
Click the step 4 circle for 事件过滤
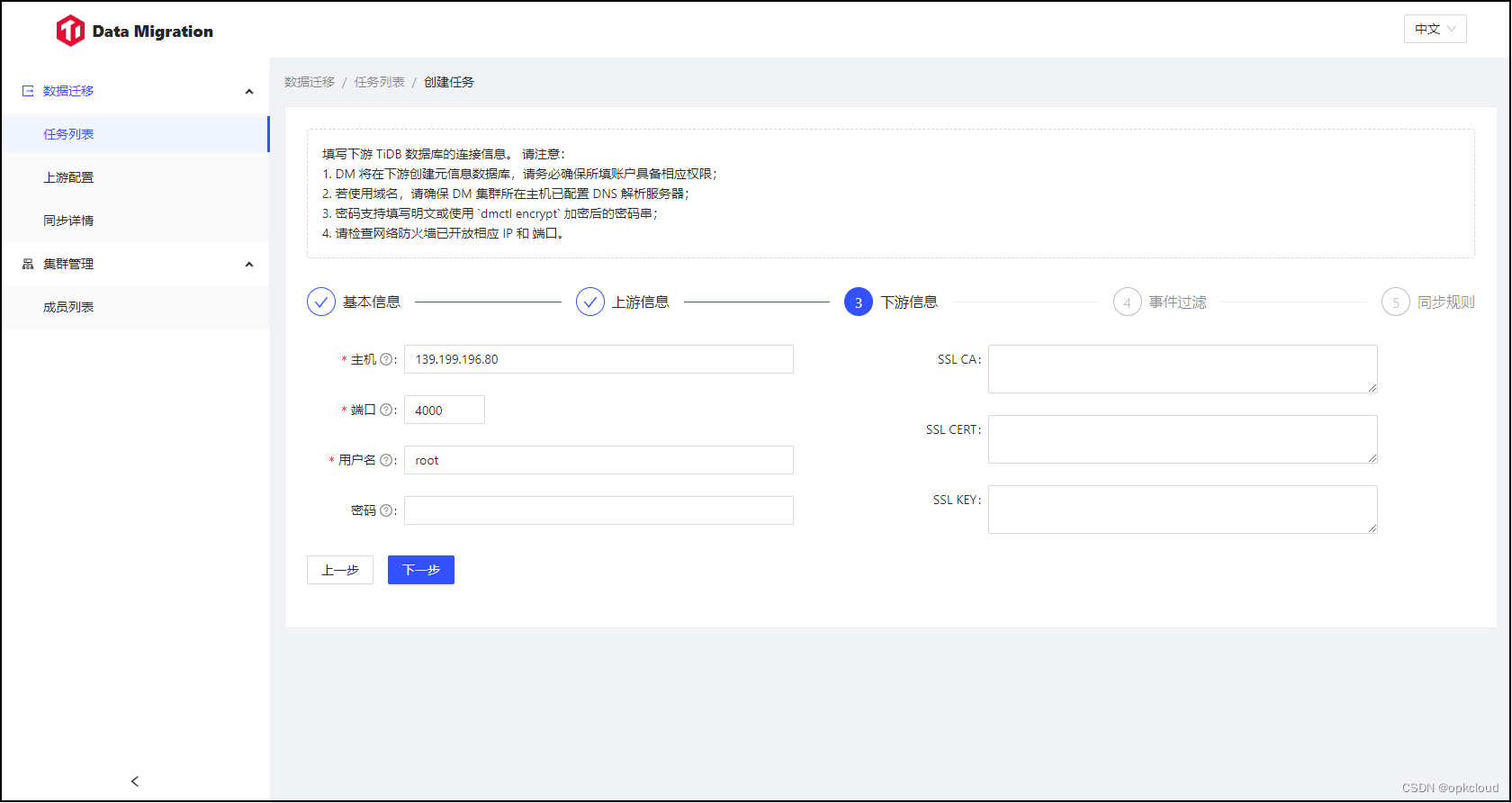[1128, 302]
